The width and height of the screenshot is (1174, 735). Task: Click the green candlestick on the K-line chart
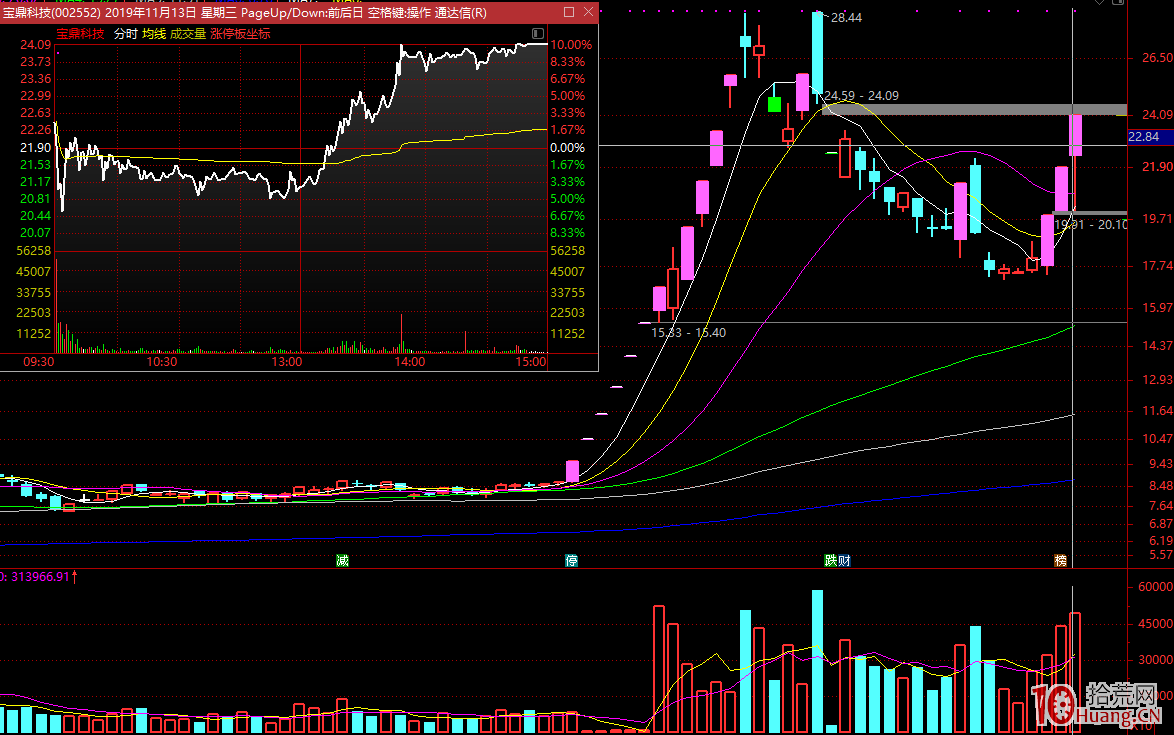[774, 104]
